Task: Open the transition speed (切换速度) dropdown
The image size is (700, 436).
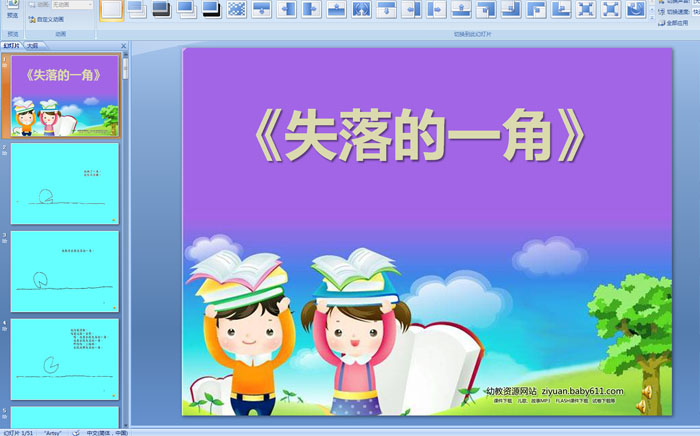Action: pyautogui.click(x=695, y=12)
